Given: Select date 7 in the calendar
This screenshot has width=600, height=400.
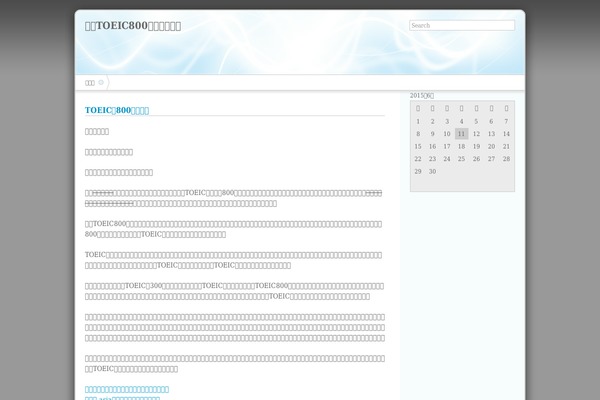Looking at the screenshot, I should [506, 121].
